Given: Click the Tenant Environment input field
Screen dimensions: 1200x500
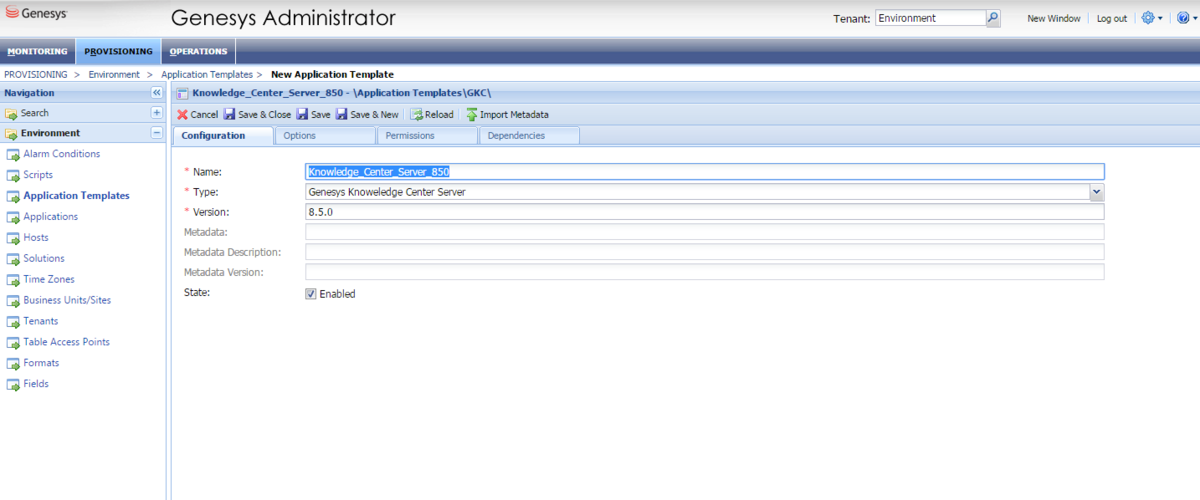Looking at the screenshot, I should (930, 18).
